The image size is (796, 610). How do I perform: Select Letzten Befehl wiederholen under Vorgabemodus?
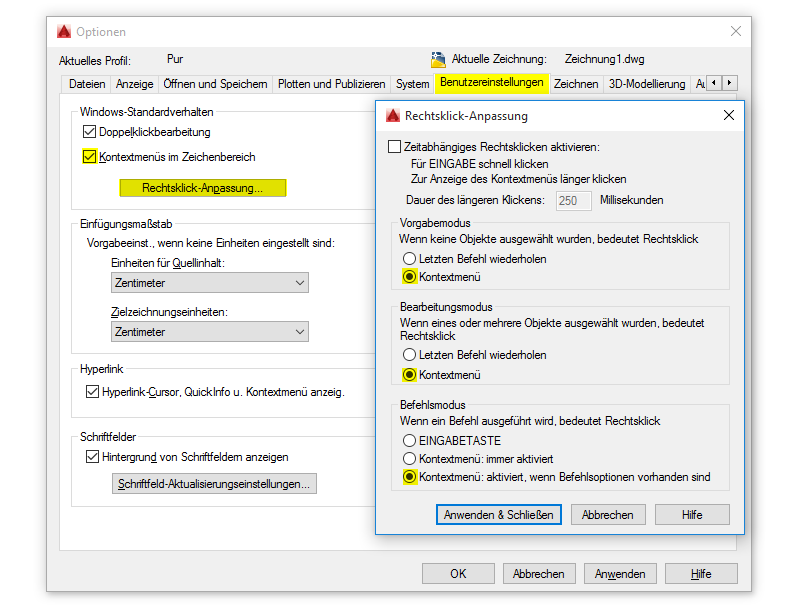[x=409, y=259]
